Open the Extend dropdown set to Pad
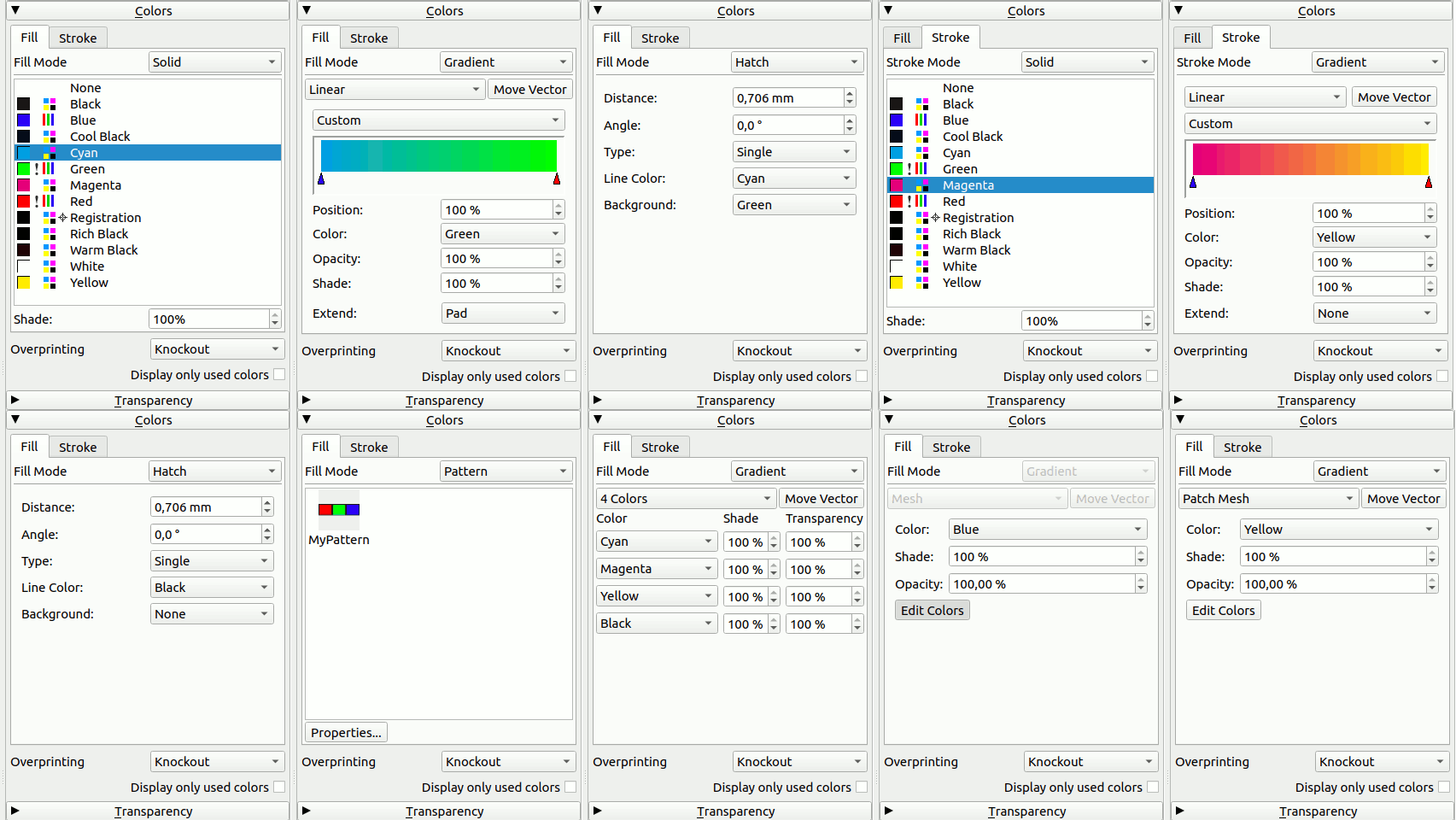The height and width of the screenshot is (820, 1456). [x=502, y=313]
